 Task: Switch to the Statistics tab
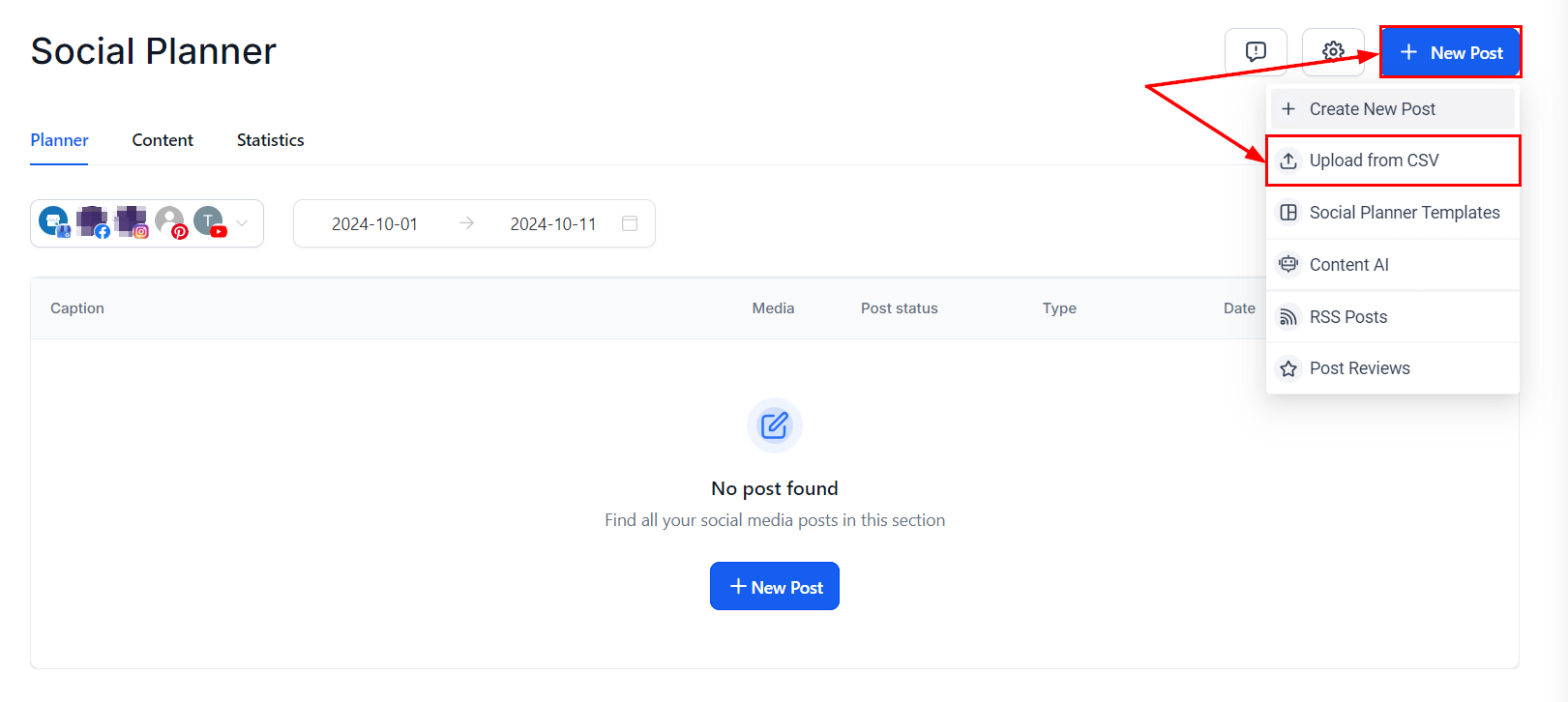click(270, 140)
